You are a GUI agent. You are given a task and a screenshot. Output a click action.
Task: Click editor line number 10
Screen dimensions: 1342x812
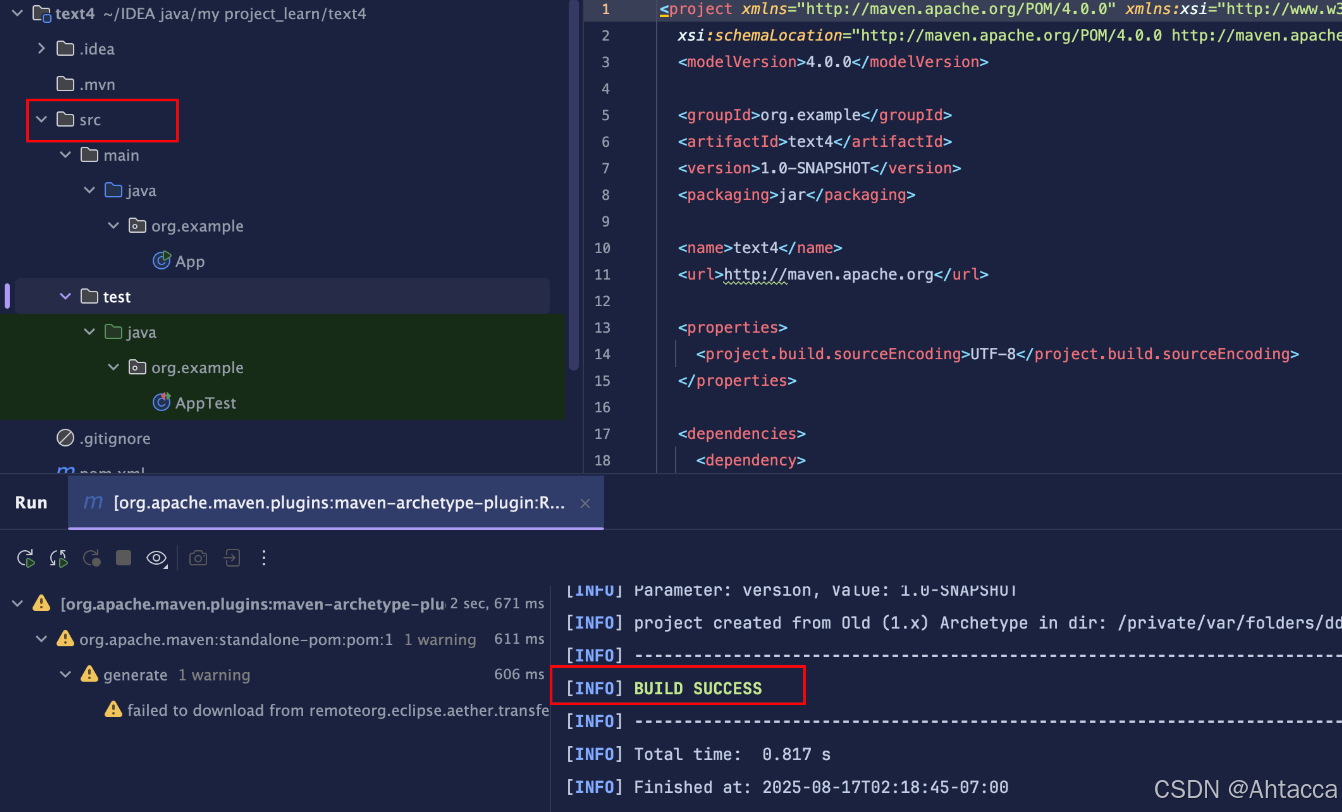tap(602, 247)
